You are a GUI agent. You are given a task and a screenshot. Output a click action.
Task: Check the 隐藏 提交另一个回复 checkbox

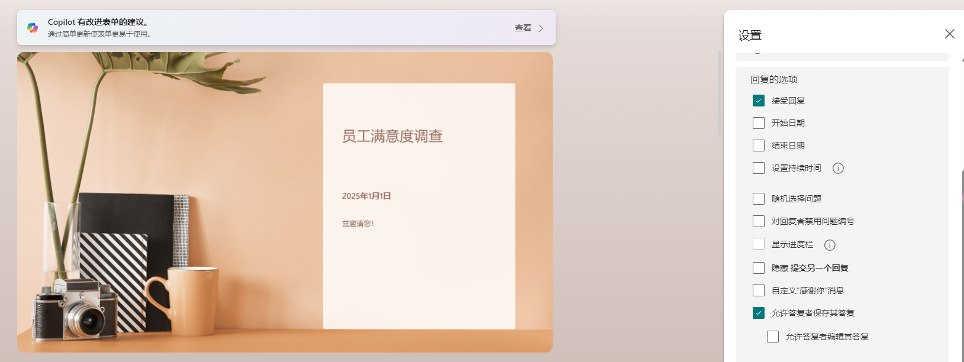pyautogui.click(x=759, y=268)
